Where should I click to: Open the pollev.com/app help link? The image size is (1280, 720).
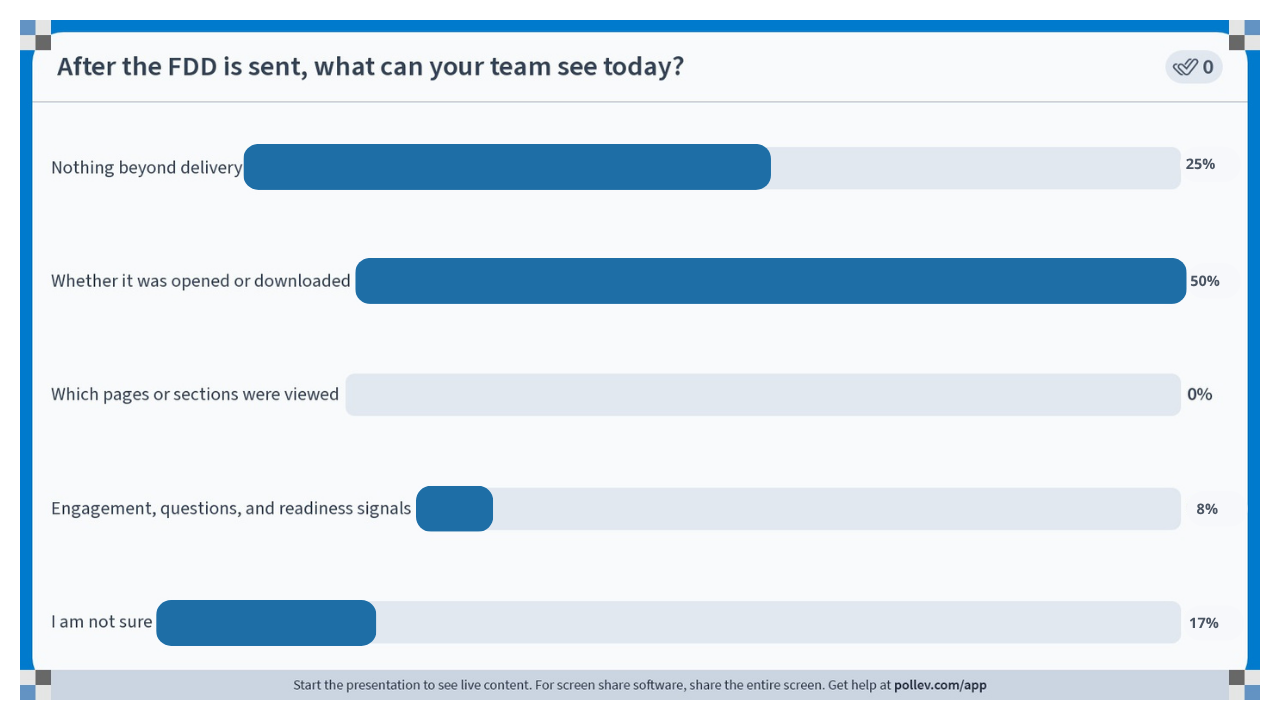940,685
